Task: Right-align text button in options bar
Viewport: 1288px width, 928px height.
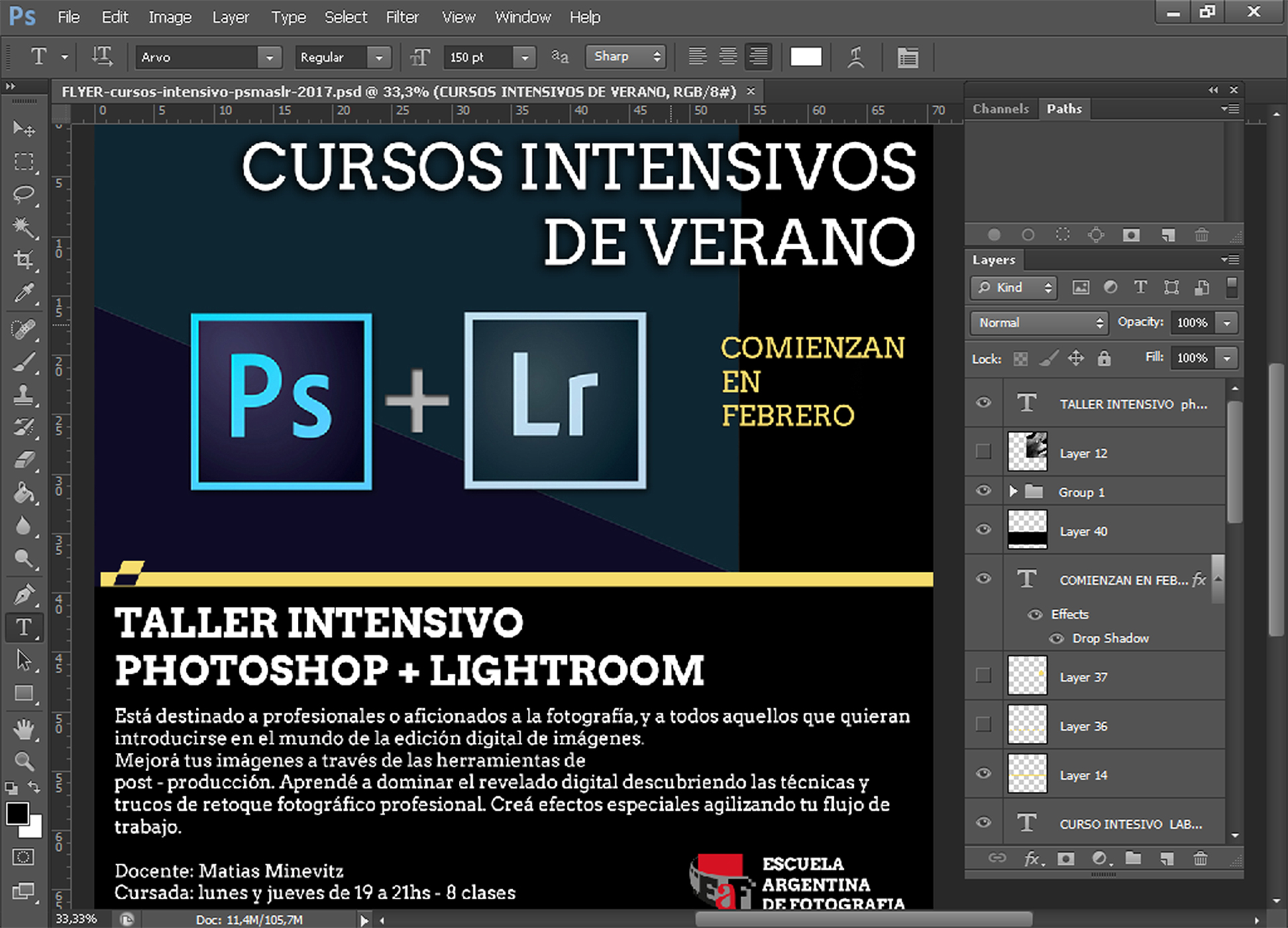Action: tap(759, 57)
